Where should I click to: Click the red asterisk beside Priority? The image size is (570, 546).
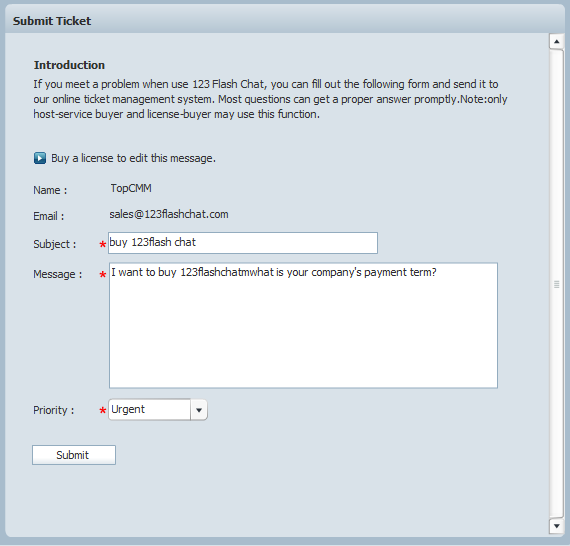click(103, 411)
